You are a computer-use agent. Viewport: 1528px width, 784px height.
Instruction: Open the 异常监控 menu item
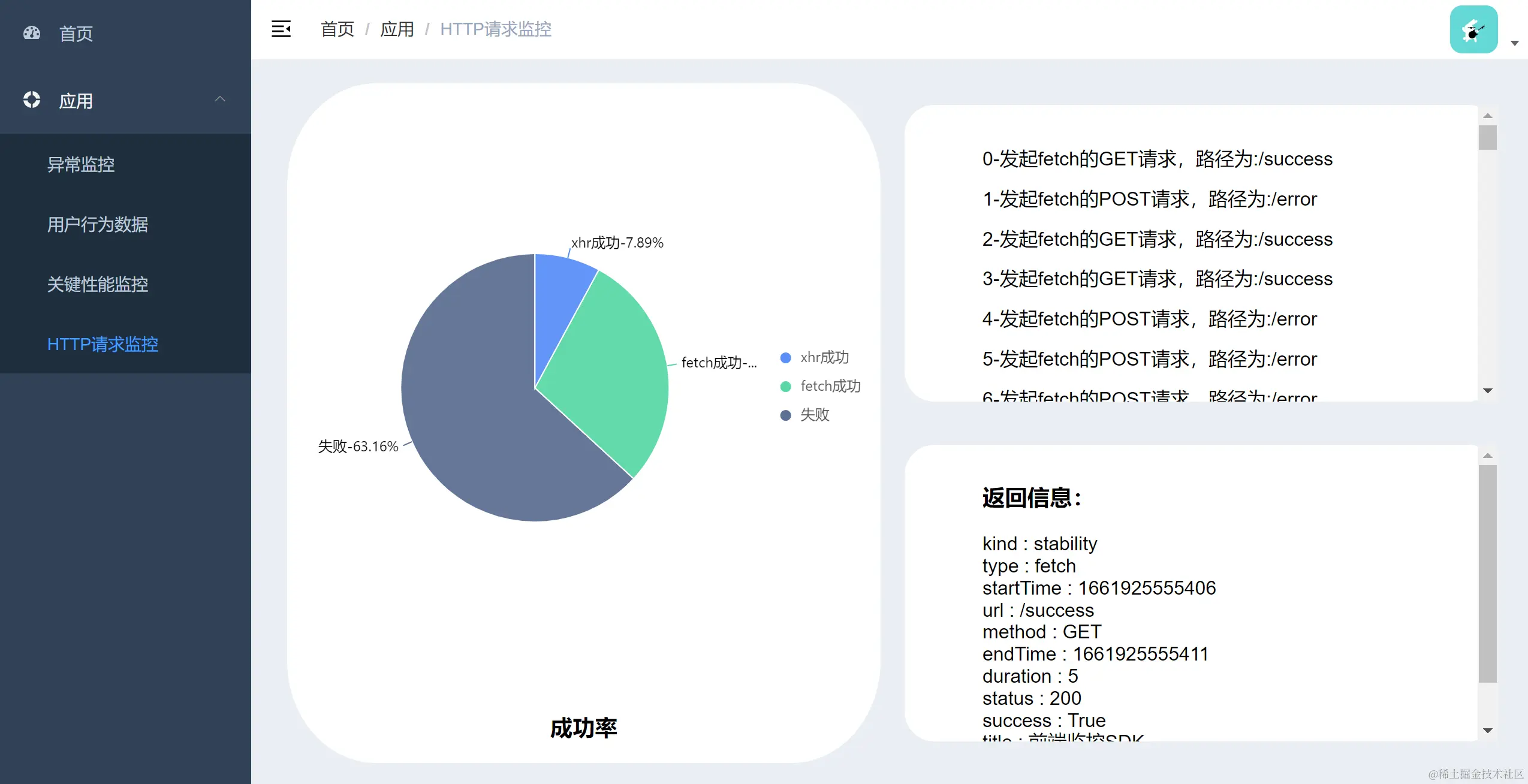(x=81, y=164)
